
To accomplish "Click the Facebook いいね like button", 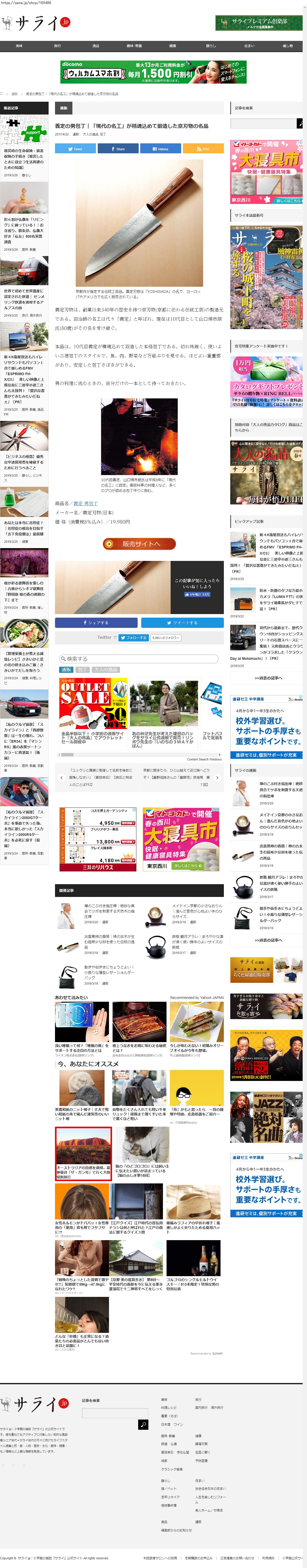I will click(x=197, y=594).
